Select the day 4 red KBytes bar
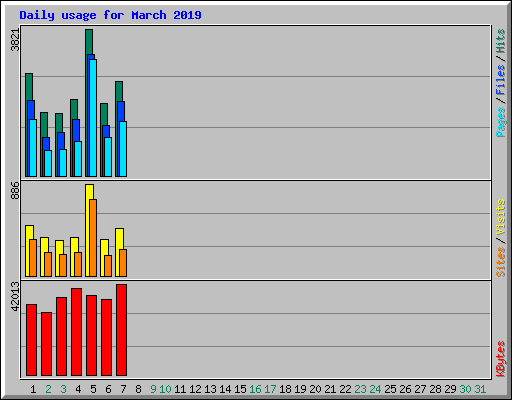Image resolution: width=512 pixels, height=400 pixels. [76, 332]
